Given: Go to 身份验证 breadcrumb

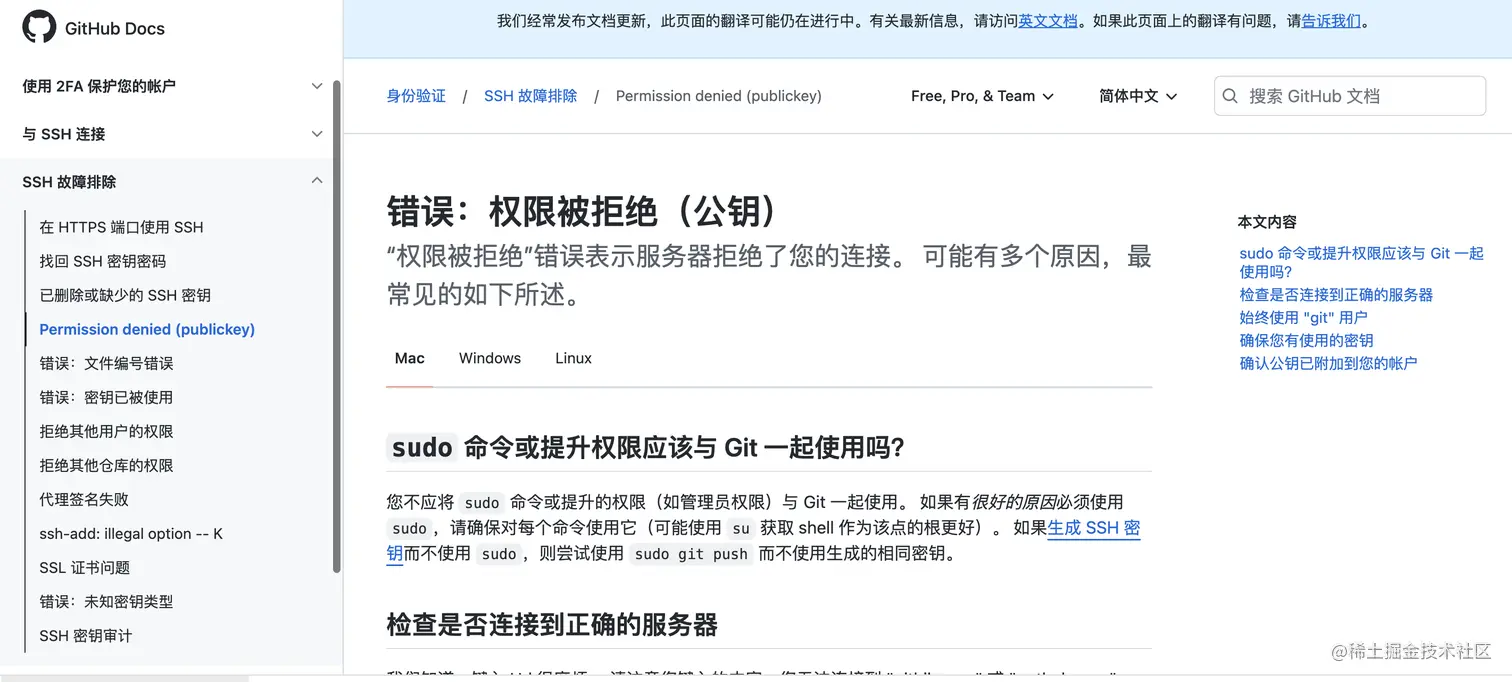Looking at the screenshot, I should [x=416, y=96].
